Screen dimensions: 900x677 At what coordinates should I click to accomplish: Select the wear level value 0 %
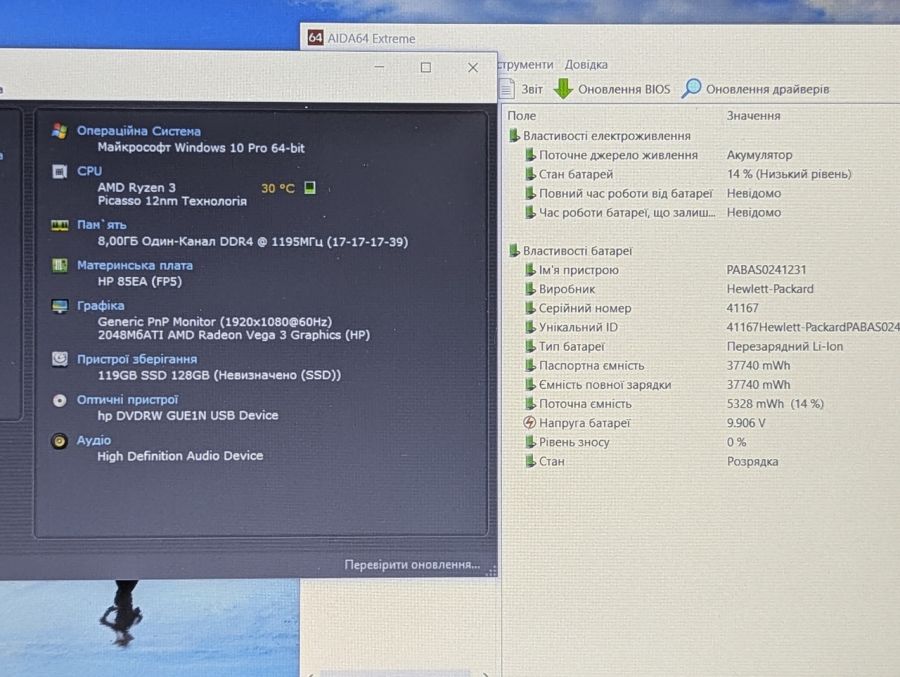736,442
